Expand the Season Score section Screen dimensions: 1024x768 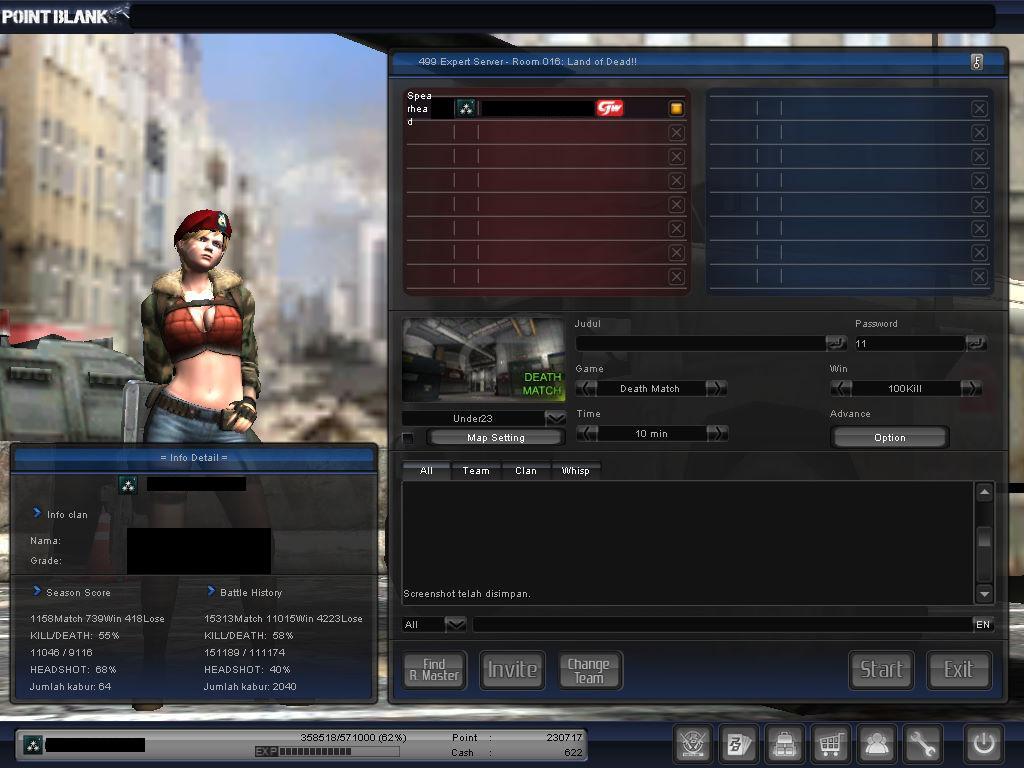click(x=37, y=591)
